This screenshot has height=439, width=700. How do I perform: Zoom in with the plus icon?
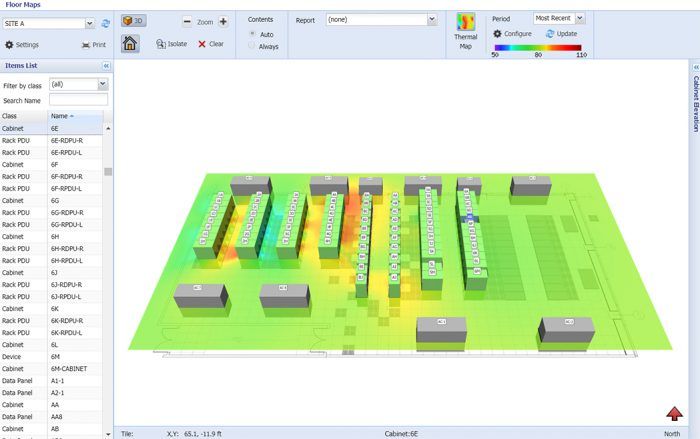(x=223, y=21)
